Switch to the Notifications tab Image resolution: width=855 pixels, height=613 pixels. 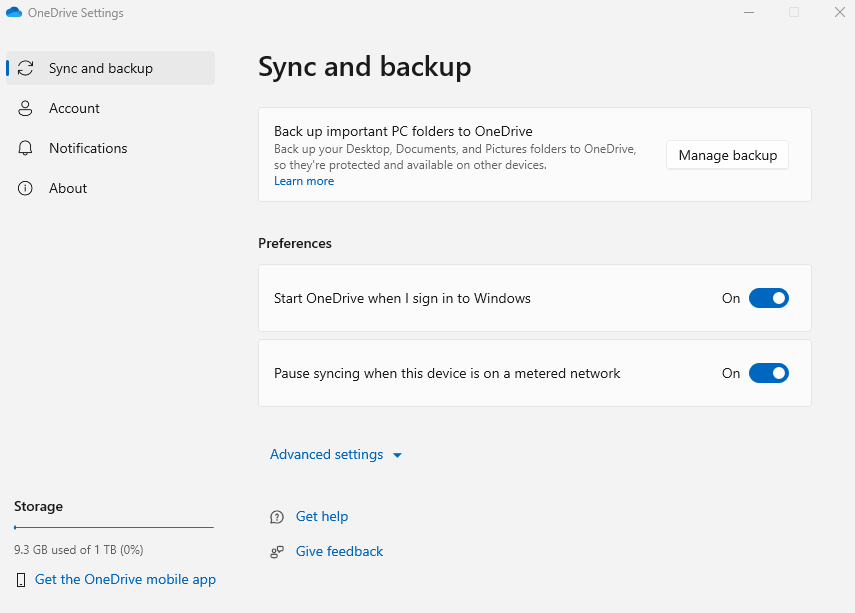(88, 148)
